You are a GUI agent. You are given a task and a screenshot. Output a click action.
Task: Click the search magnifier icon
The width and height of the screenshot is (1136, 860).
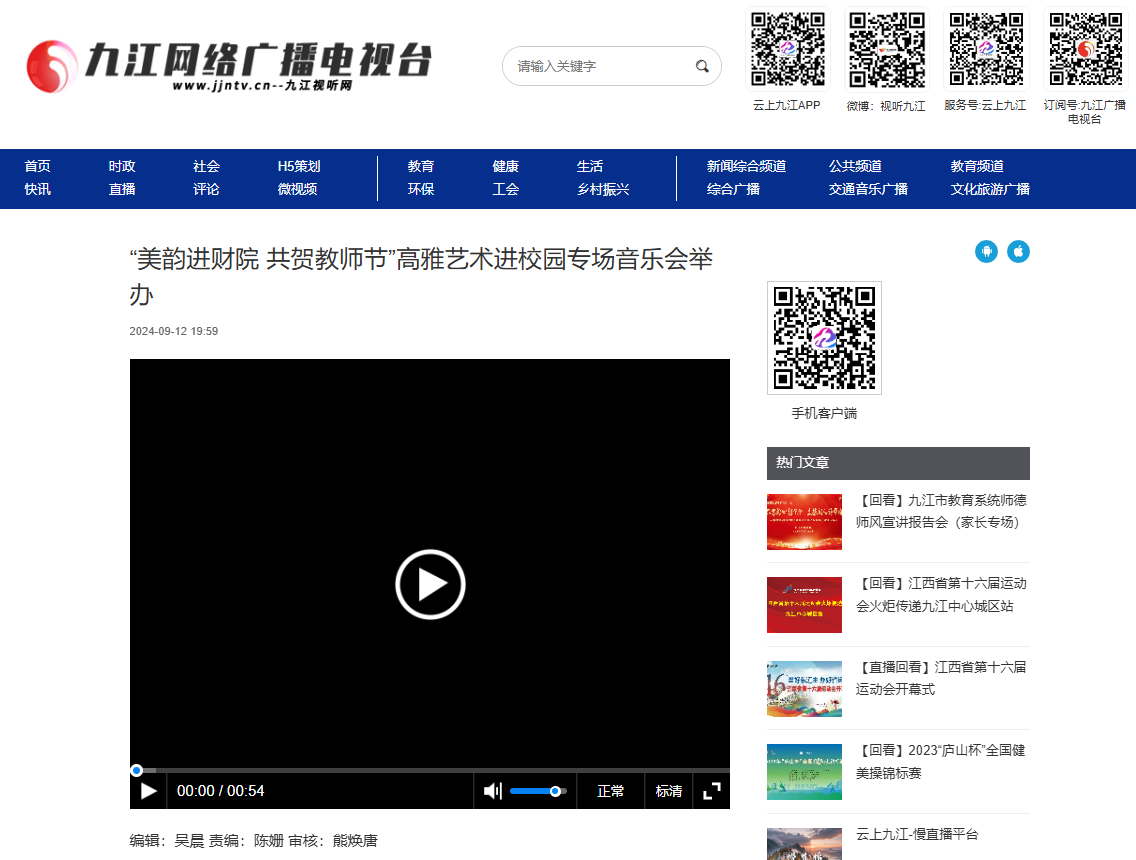(x=702, y=66)
